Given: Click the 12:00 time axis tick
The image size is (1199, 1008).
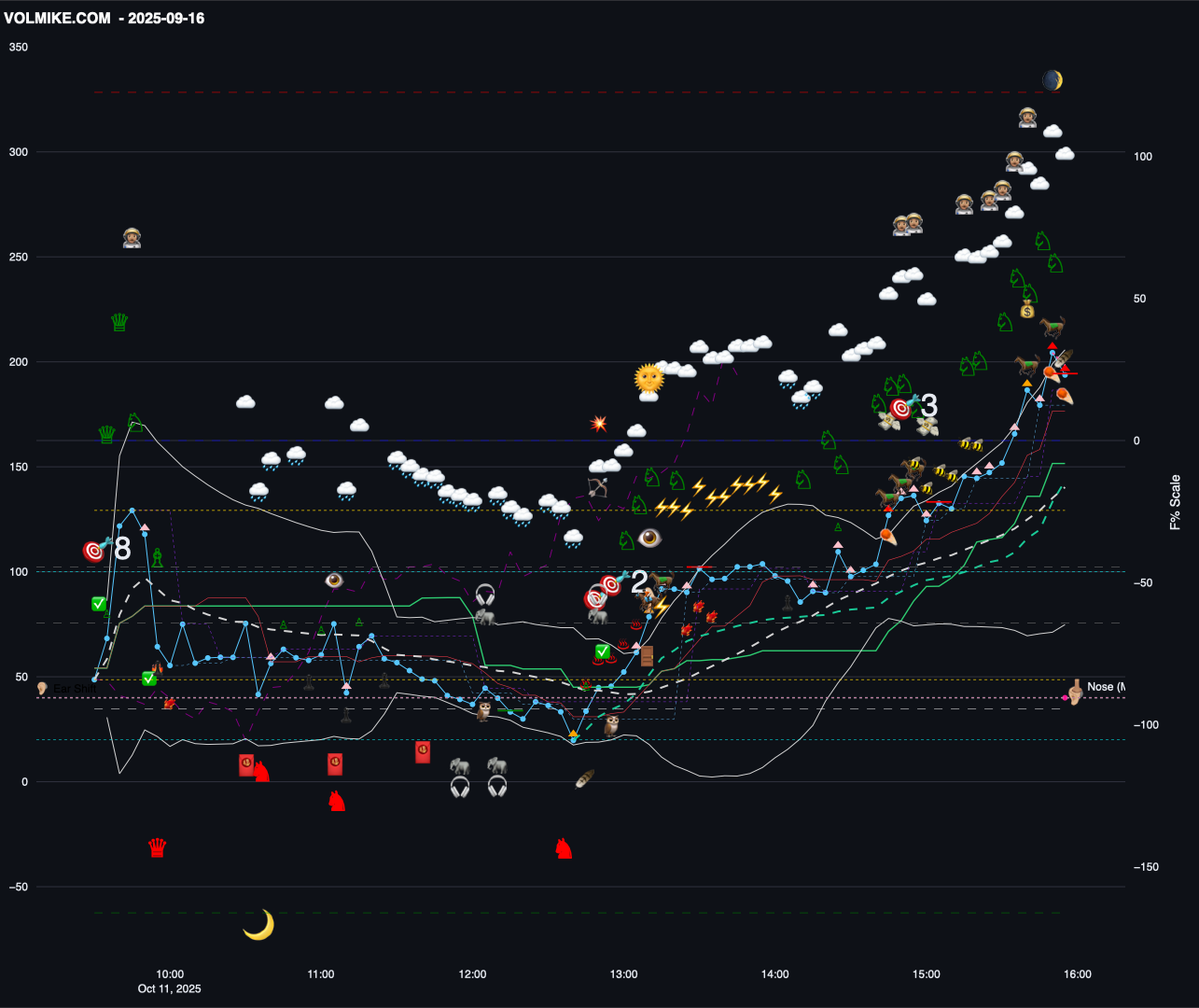Looking at the screenshot, I should pyautogui.click(x=472, y=974).
